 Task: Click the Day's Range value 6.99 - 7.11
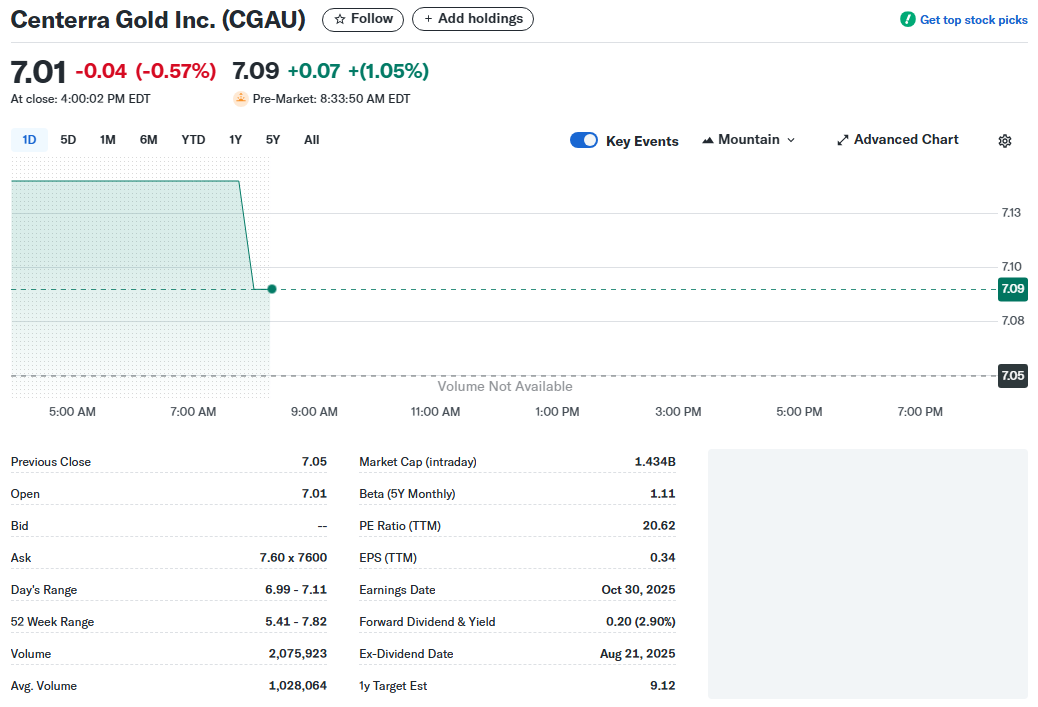pos(296,589)
